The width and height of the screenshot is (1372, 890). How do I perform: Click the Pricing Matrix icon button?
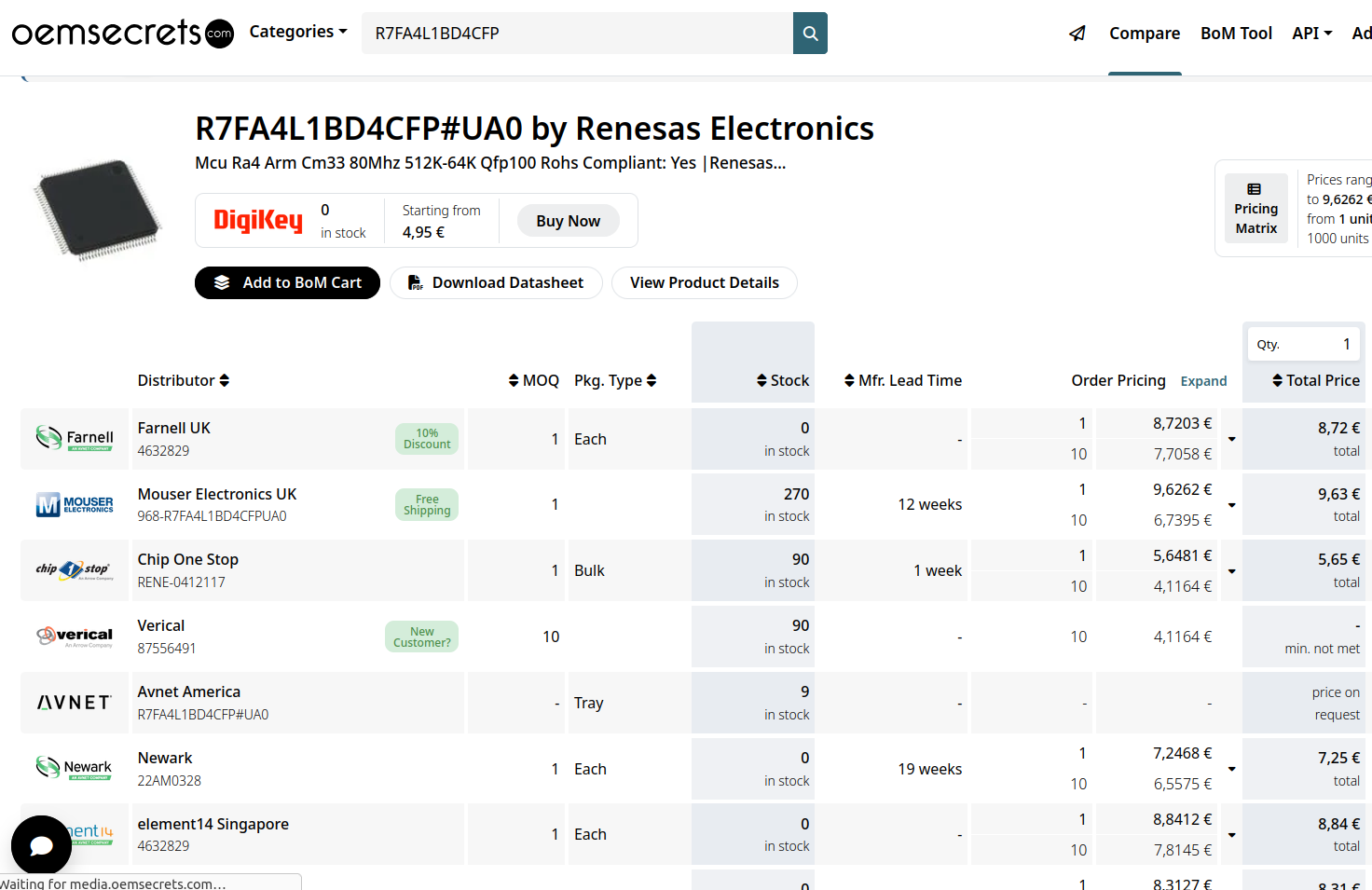(x=1255, y=208)
